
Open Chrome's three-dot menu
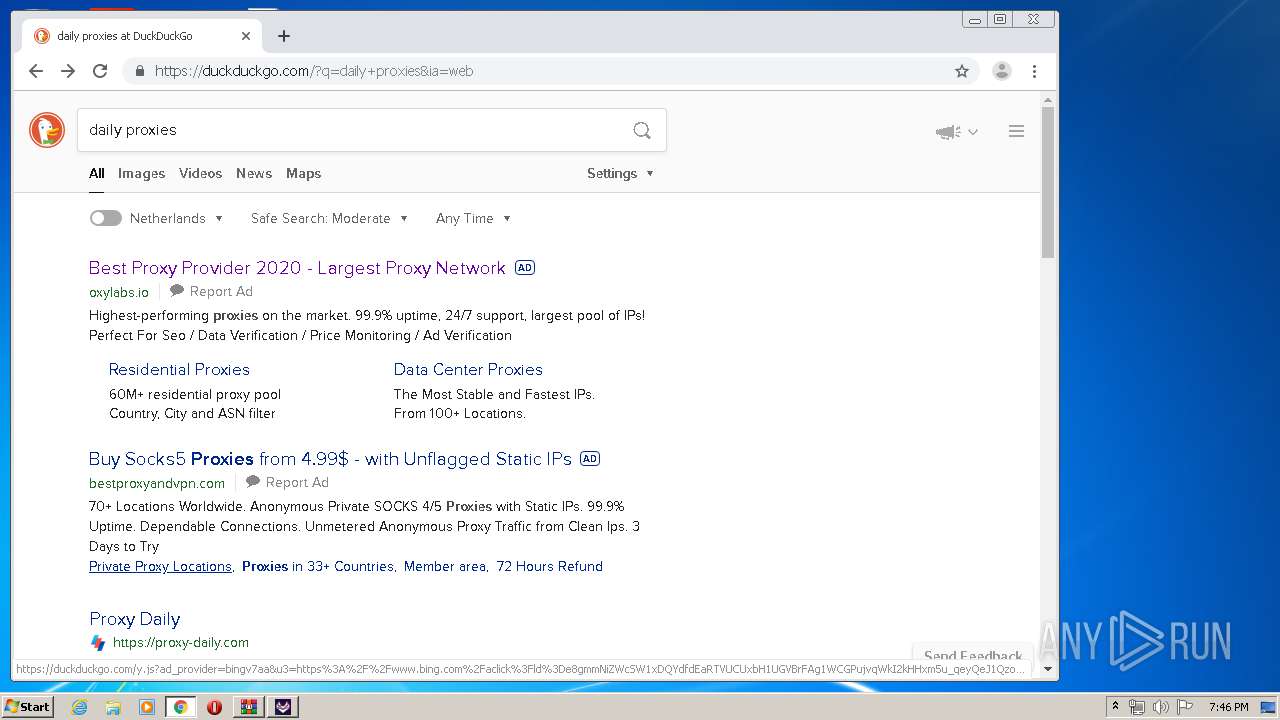tap(1034, 71)
